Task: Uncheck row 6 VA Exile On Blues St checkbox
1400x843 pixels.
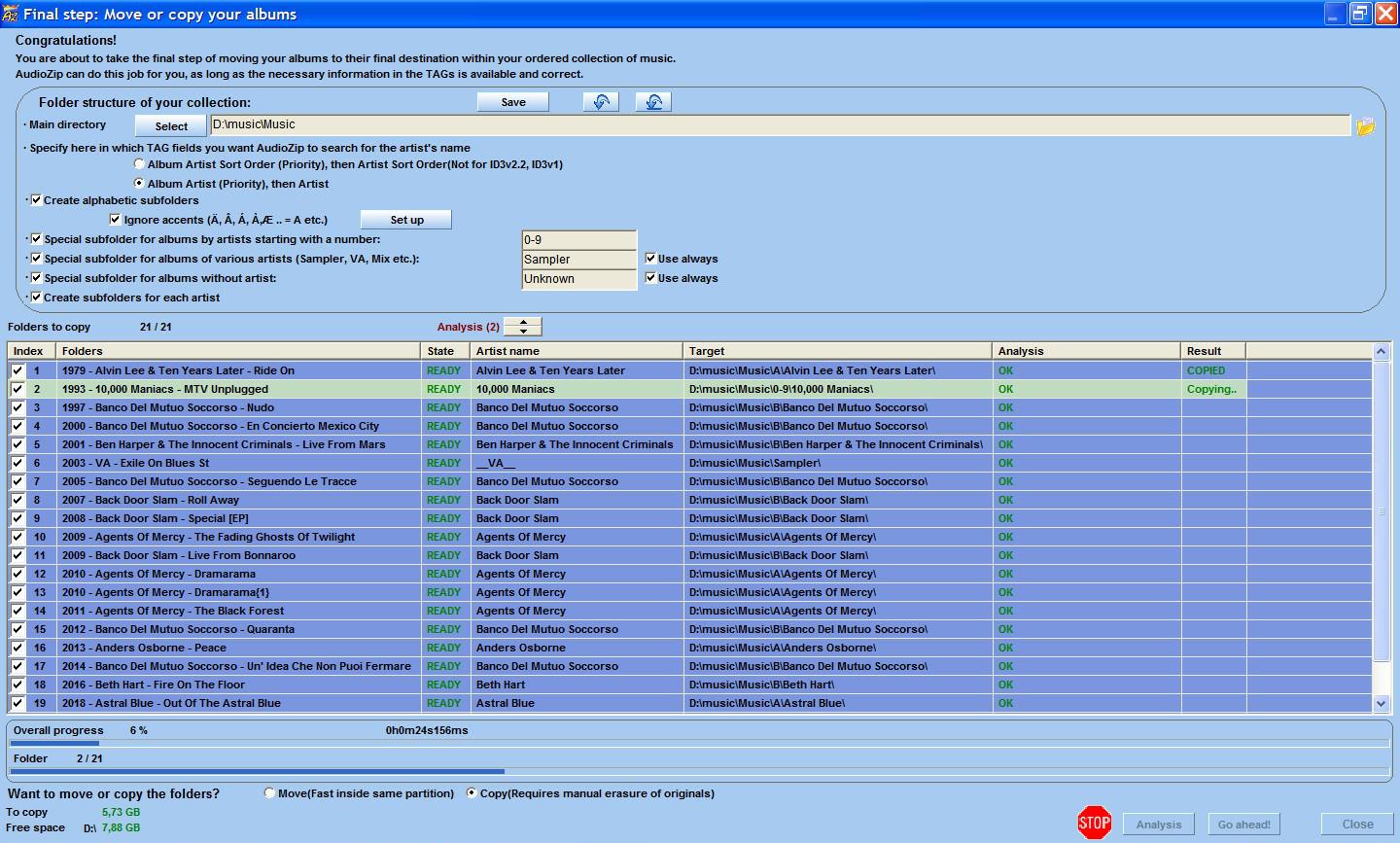Action: pos(17,463)
